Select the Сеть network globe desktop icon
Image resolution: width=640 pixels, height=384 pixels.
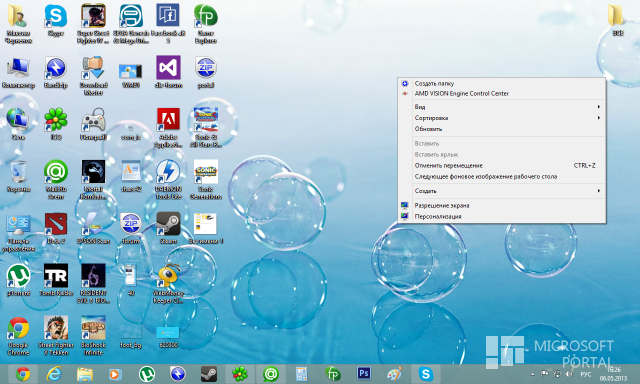click(x=18, y=124)
